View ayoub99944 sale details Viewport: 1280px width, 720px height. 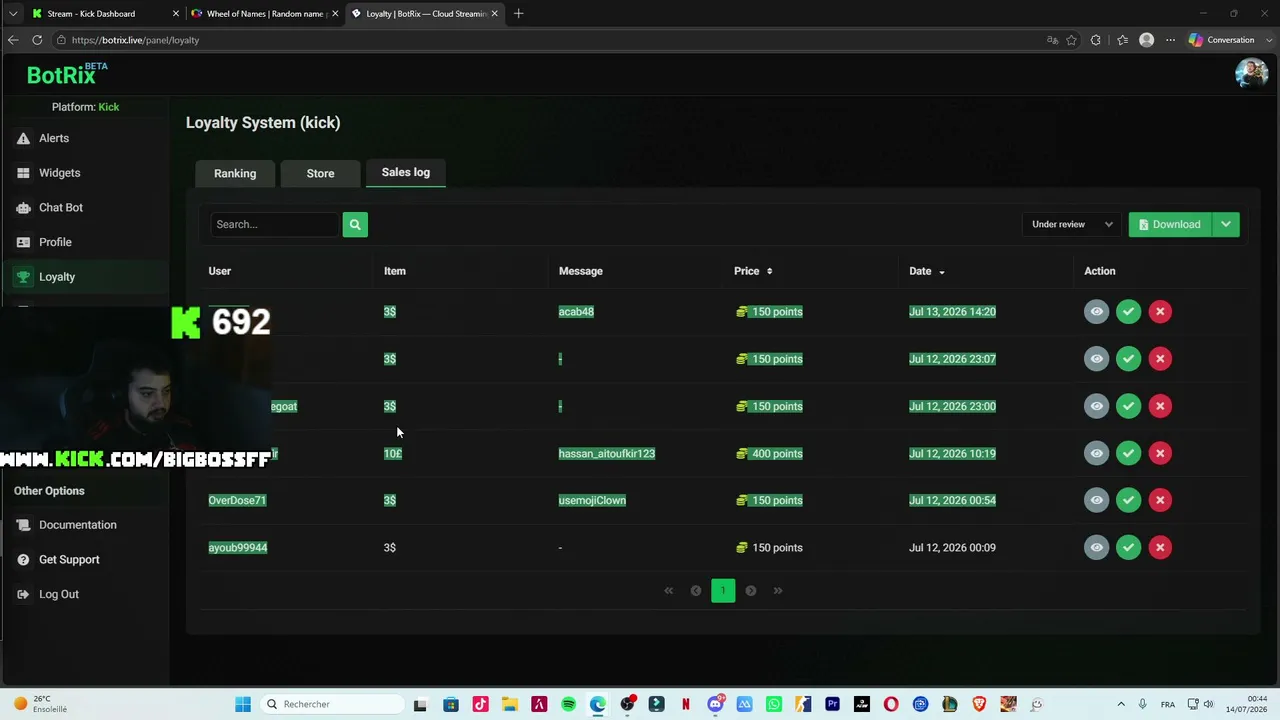[x=1096, y=547]
